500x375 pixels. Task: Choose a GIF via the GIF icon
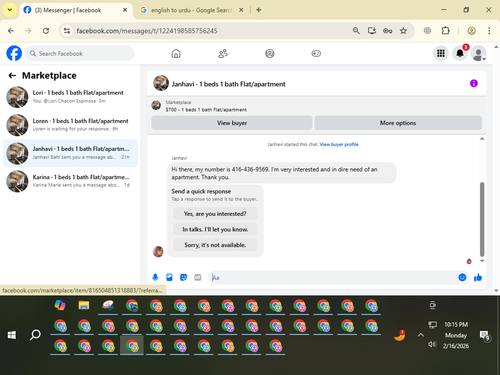click(198, 277)
